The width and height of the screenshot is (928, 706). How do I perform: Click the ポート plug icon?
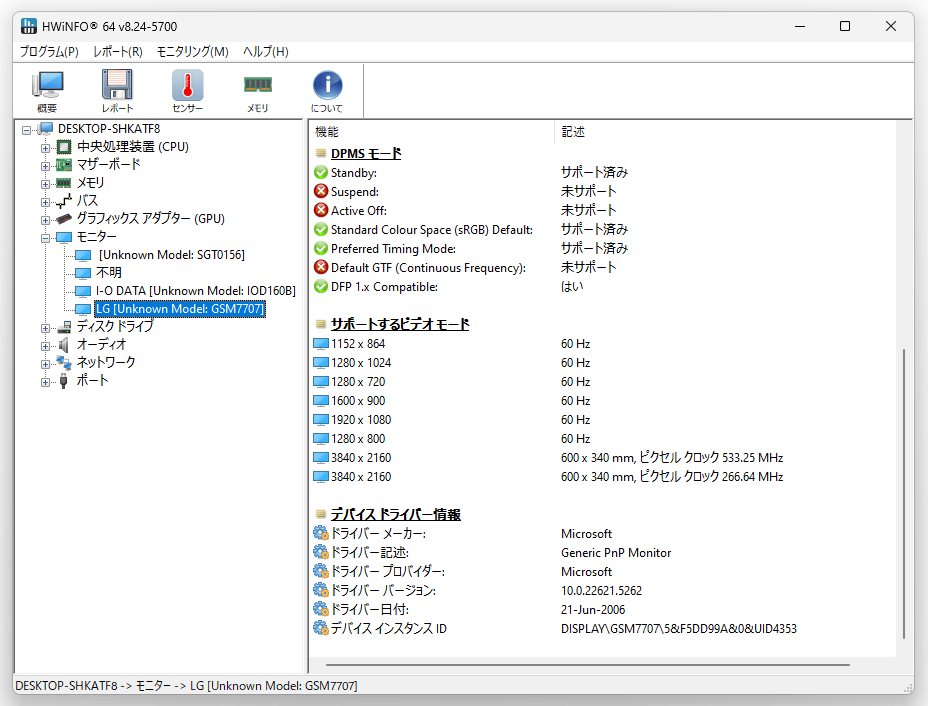(x=64, y=381)
